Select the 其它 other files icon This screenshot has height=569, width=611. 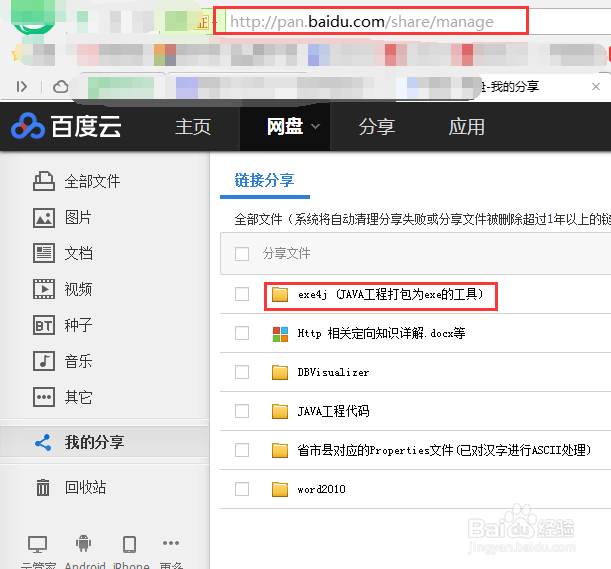[x=44, y=397]
